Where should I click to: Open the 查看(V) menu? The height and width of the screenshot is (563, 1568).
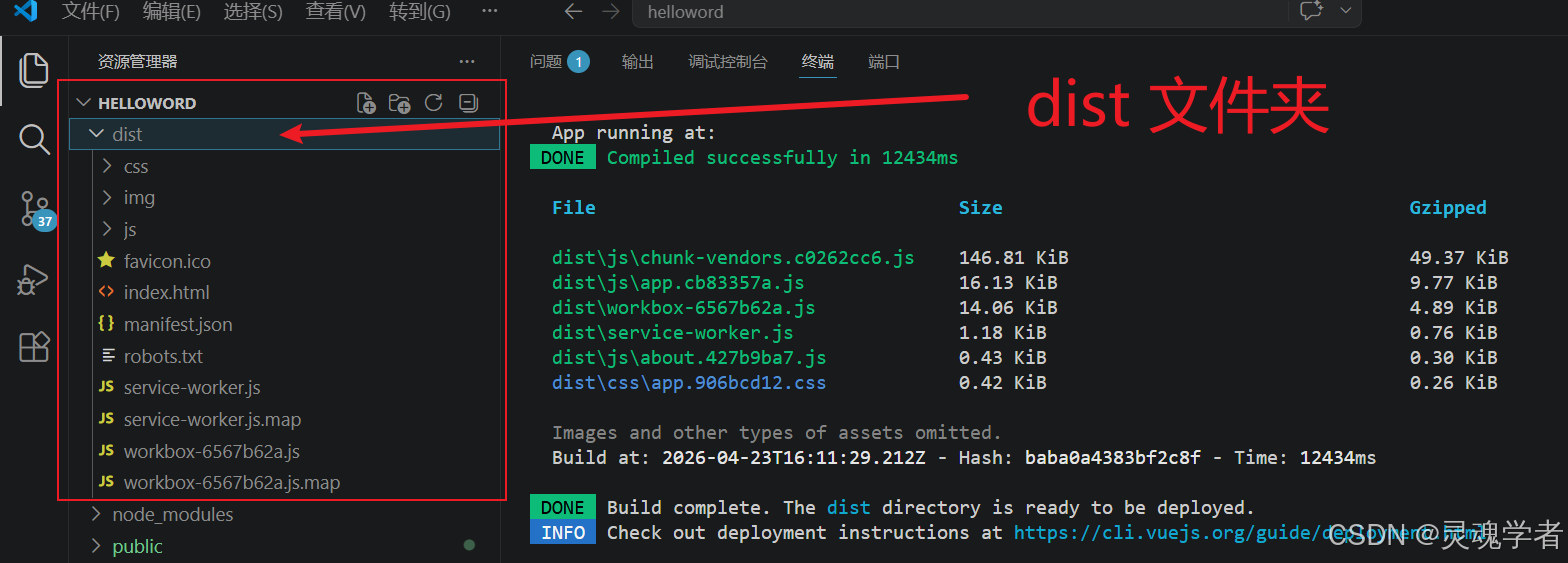(x=335, y=12)
